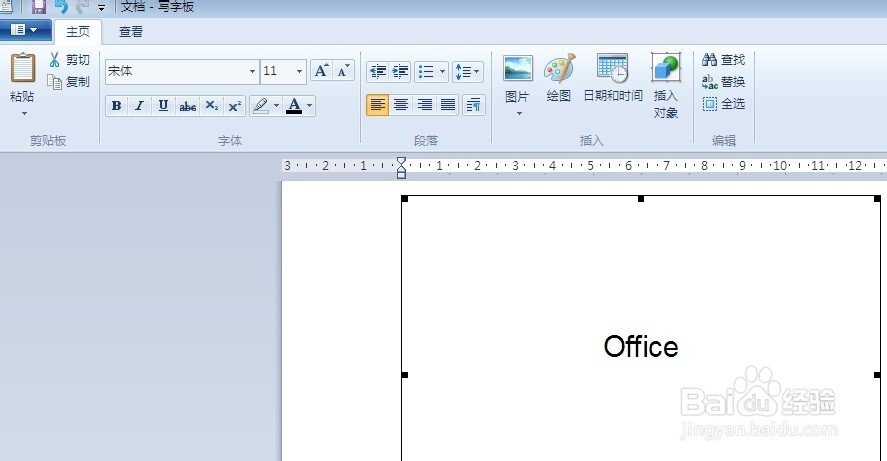Toggle italic formatting
887x461 pixels.
point(139,106)
